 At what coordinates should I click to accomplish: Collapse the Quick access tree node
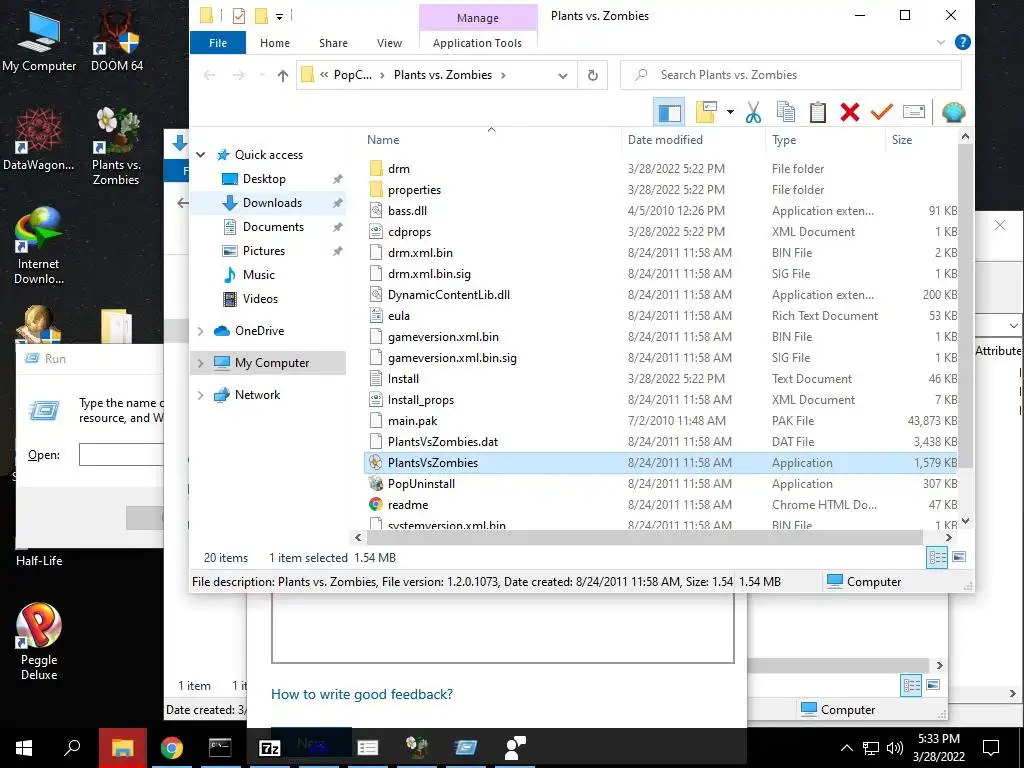click(x=200, y=155)
